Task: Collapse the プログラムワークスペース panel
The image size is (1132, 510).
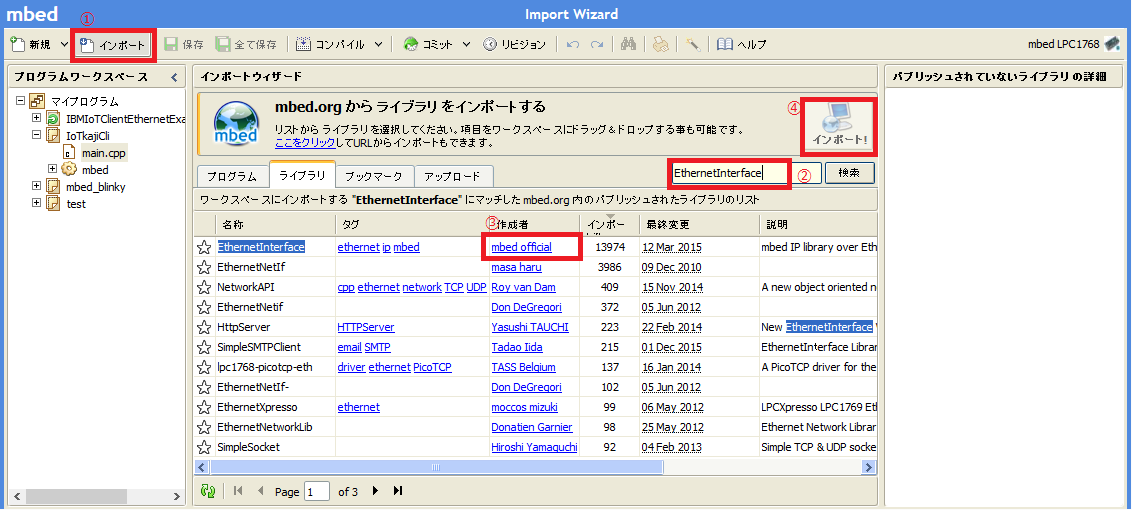Action: pyautogui.click(x=173, y=77)
